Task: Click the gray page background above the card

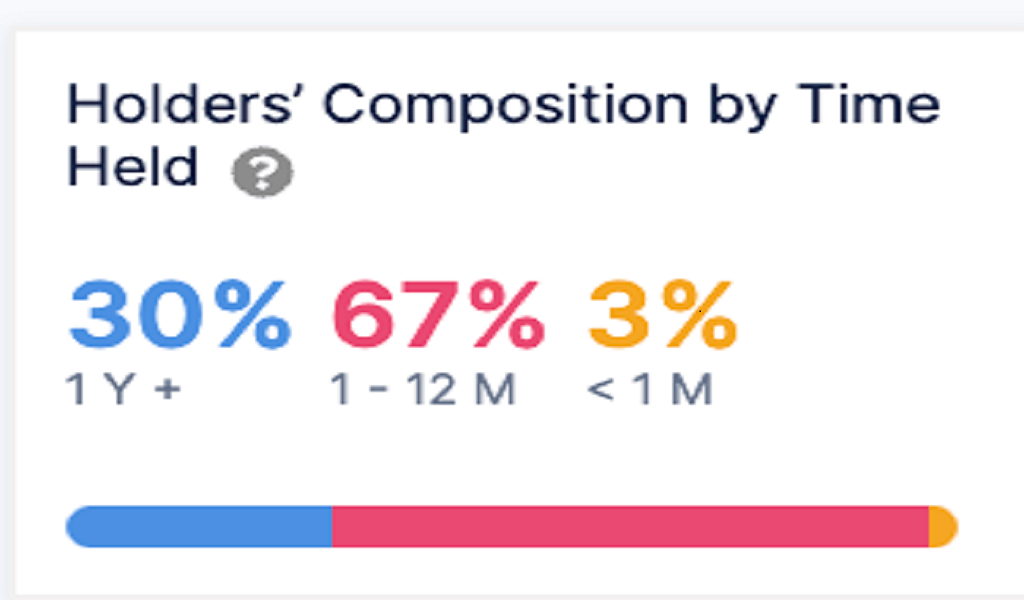Action: 500,14
